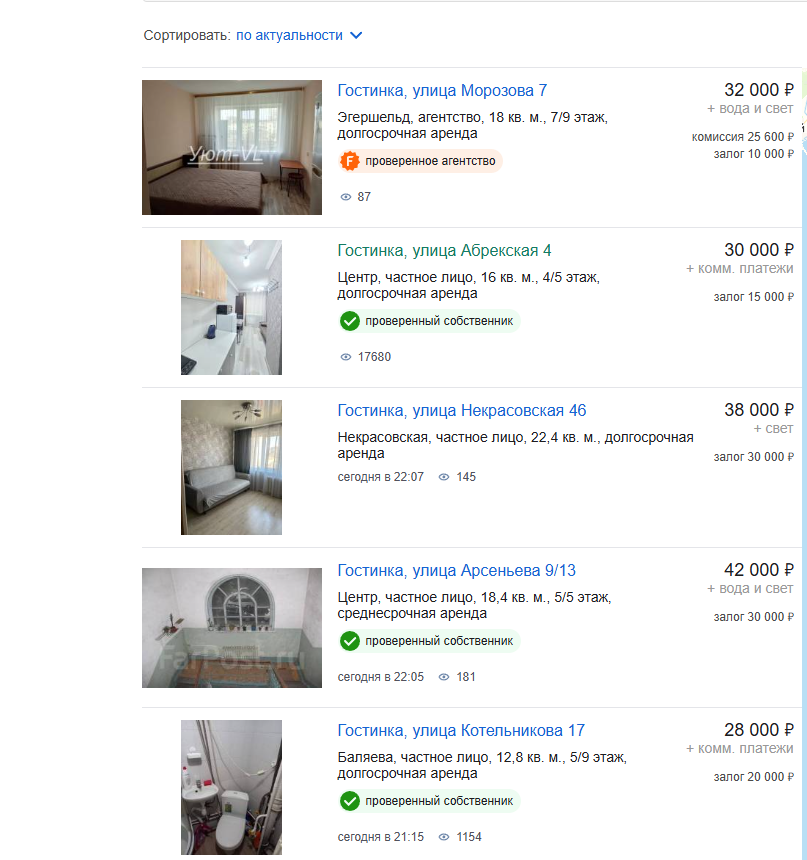Open sofa room photo of Некрасовская 46
Image resolution: width=807 pixels, height=860 pixels.
pyautogui.click(x=232, y=468)
